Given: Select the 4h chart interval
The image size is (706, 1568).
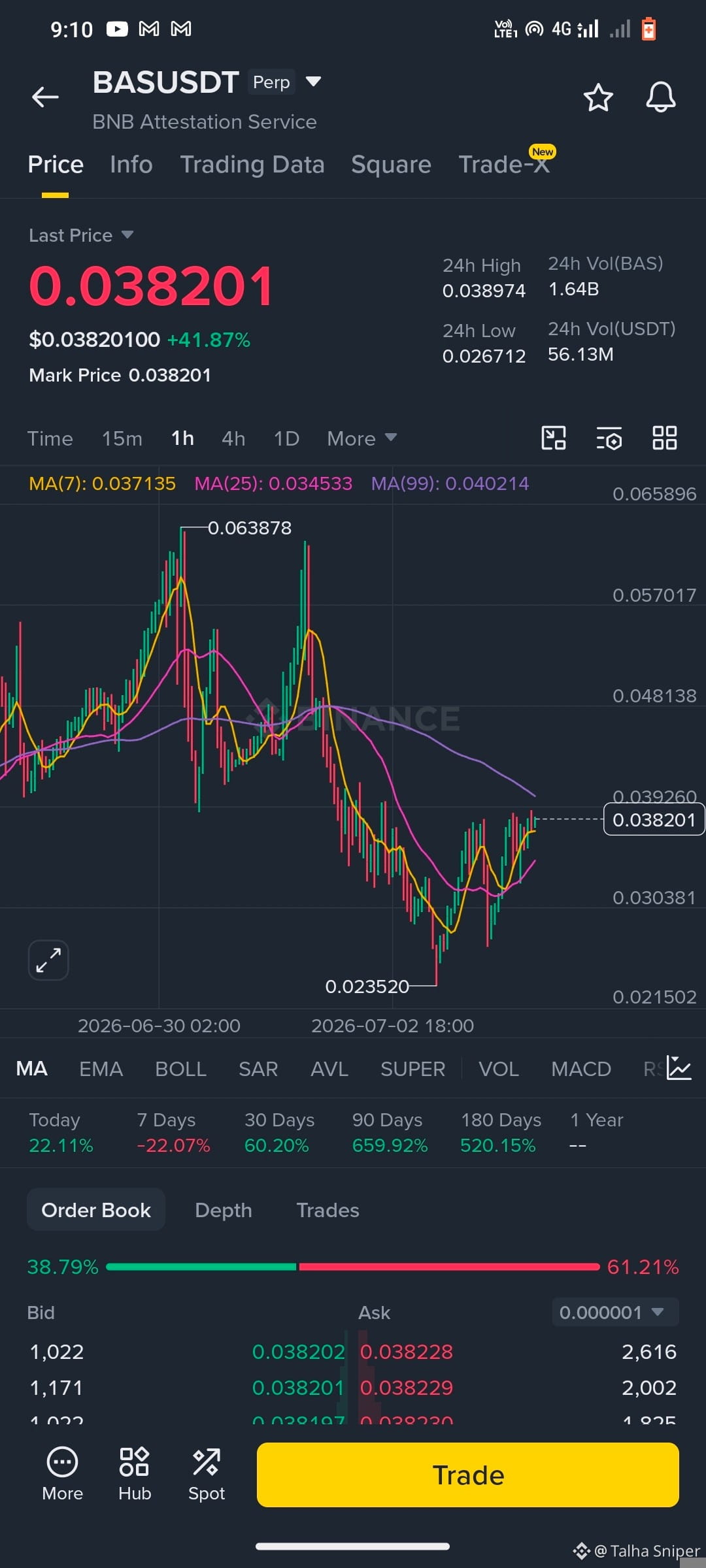Looking at the screenshot, I should click(233, 438).
